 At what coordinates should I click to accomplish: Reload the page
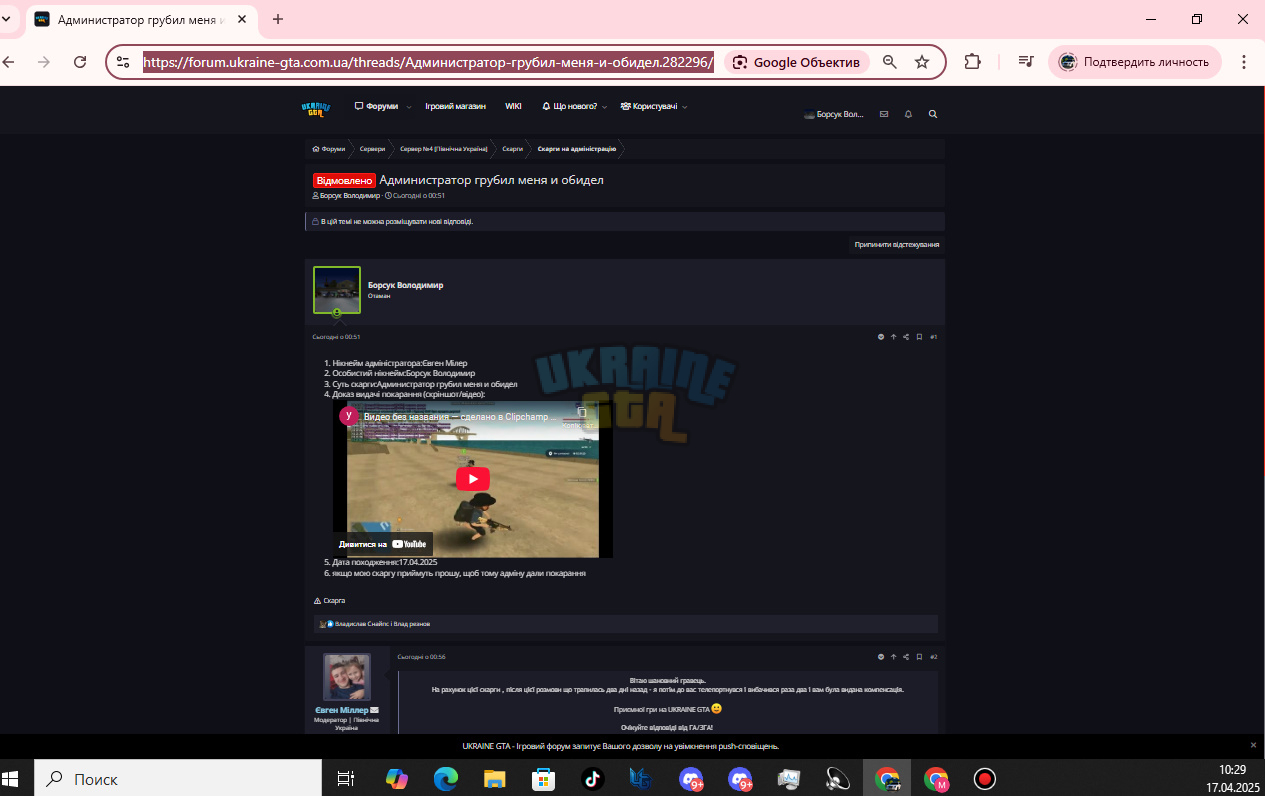click(x=80, y=62)
